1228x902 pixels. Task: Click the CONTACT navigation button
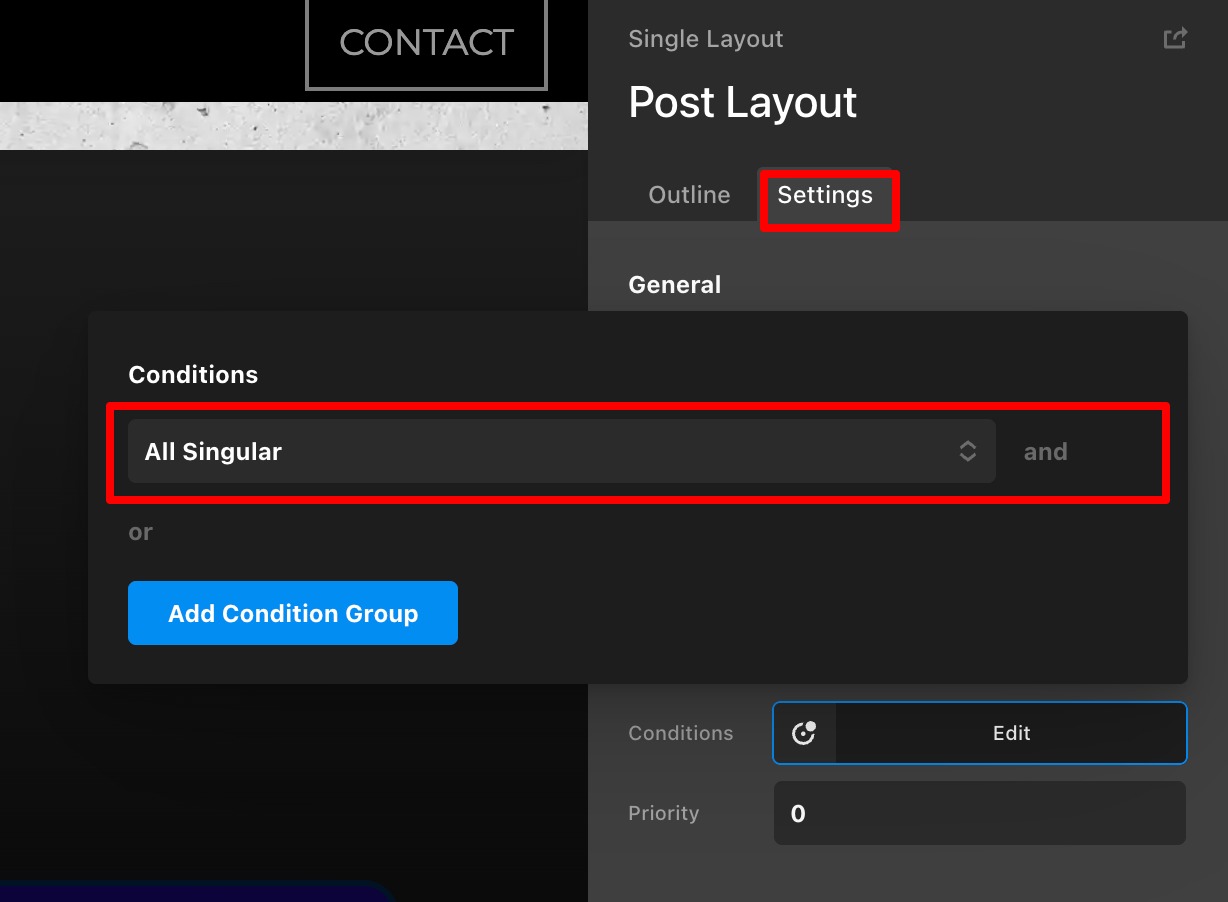coord(426,43)
